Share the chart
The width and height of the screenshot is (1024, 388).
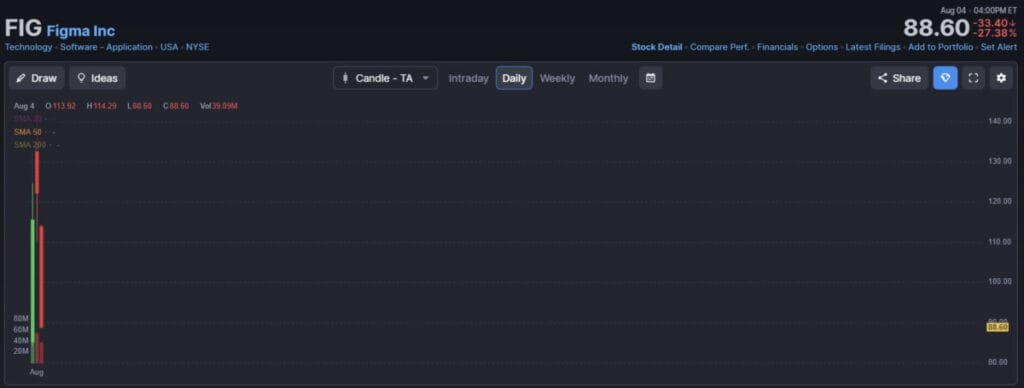point(899,78)
